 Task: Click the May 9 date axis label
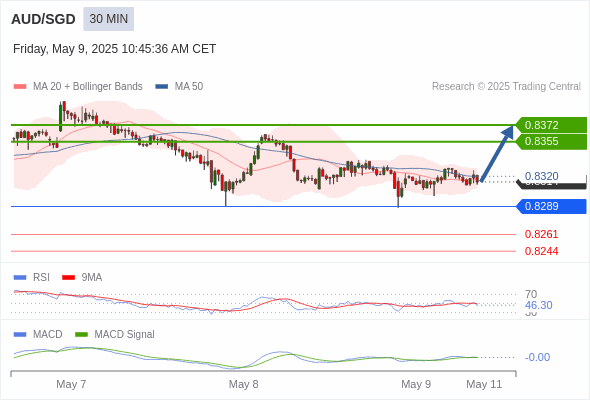(416, 384)
